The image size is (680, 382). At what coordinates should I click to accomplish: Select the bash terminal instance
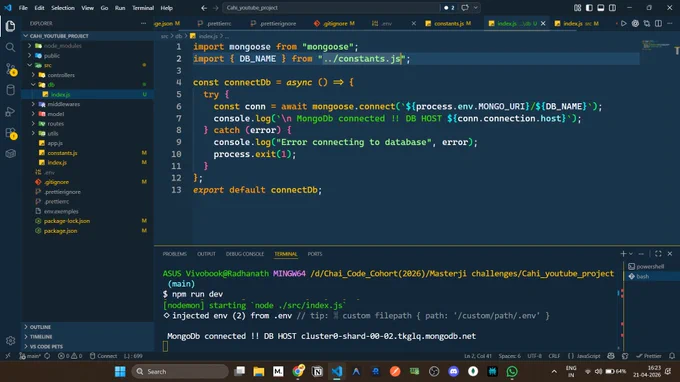pyautogui.click(x=651, y=276)
